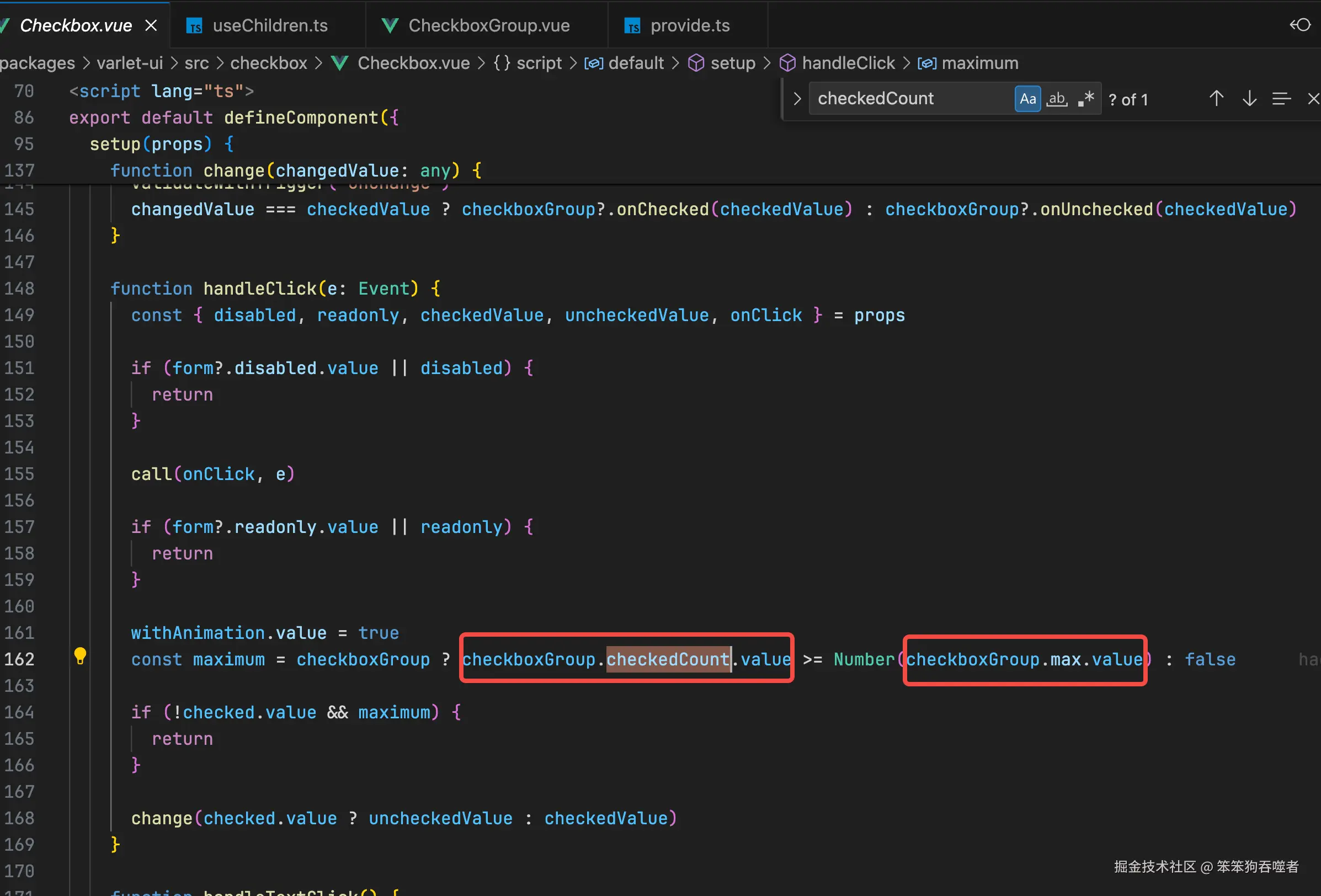Screen dimensions: 1321x896
Task: Click the checkbox folder breadcrumb
Action: (x=268, y=63)
